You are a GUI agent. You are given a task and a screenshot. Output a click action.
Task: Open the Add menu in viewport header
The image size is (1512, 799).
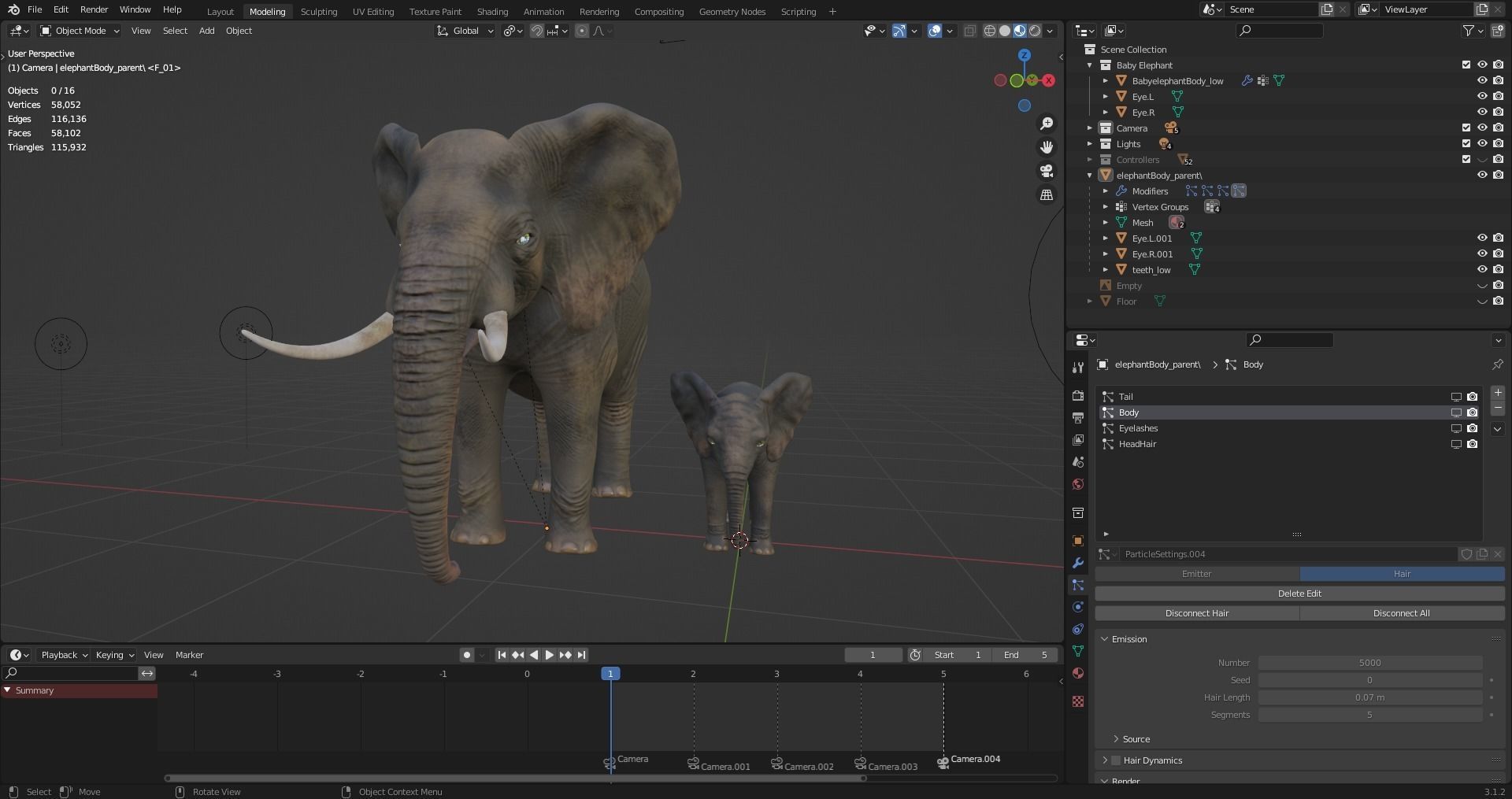click(206, 31)
